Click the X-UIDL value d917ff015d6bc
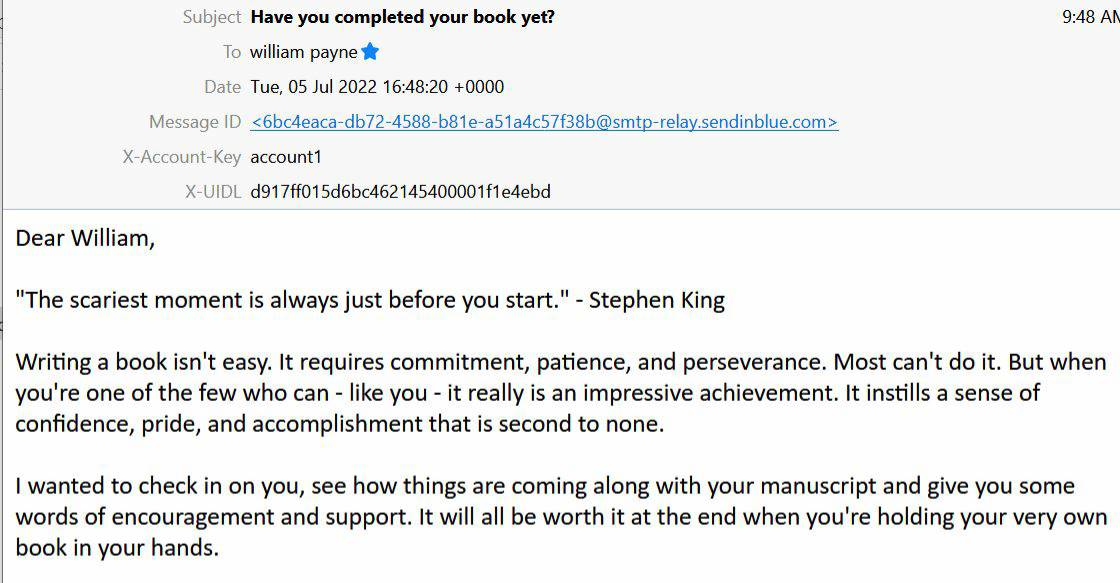 [x=401, y=192]
